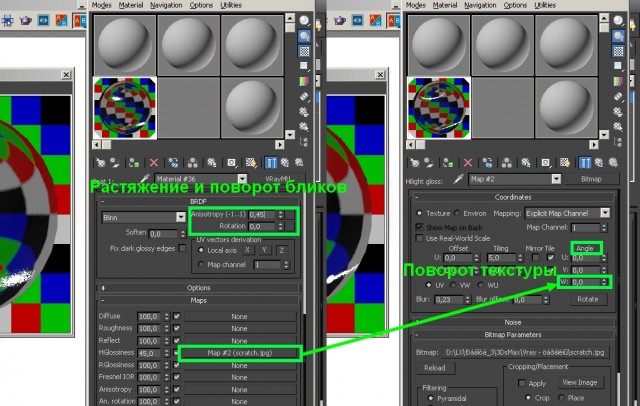
Task: Click the View Image button
Action: point(580,382)
